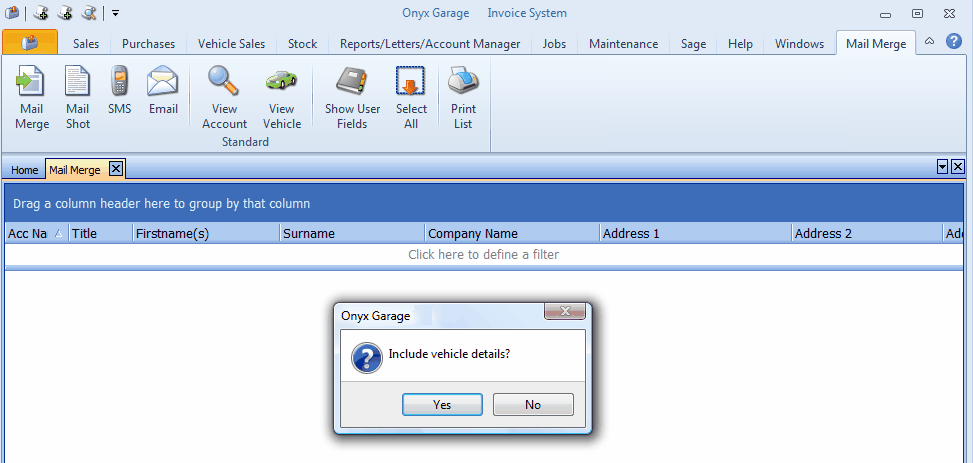Select the Mail Merge ribbon tab
The height and width of the screenshot is (463, 973).
[876, 43]
